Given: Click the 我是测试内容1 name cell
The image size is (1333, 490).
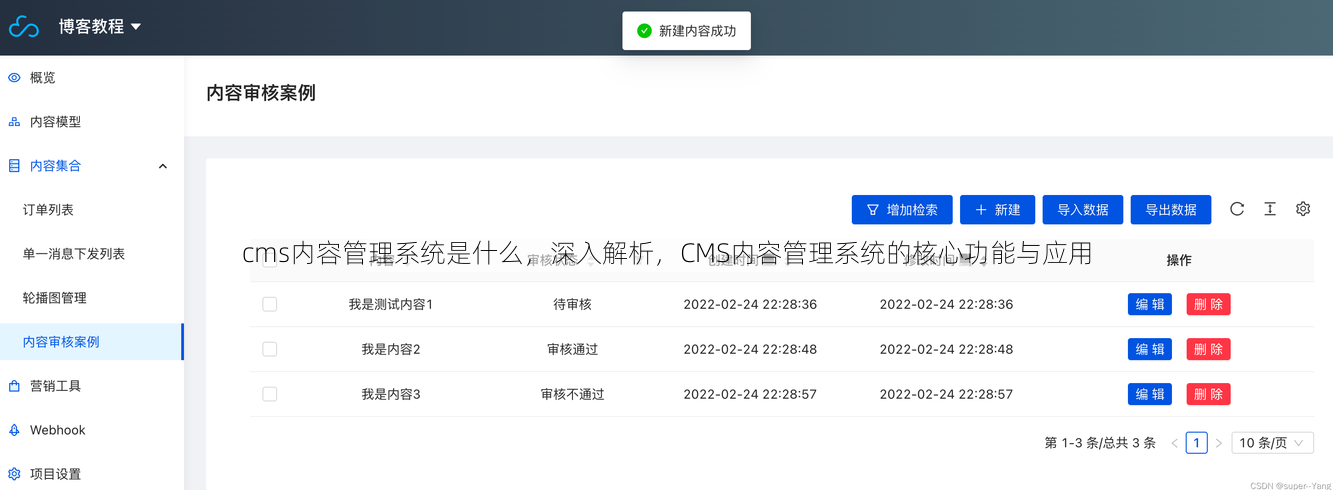Looking at the screenshot, I should (x=391, y=304).
